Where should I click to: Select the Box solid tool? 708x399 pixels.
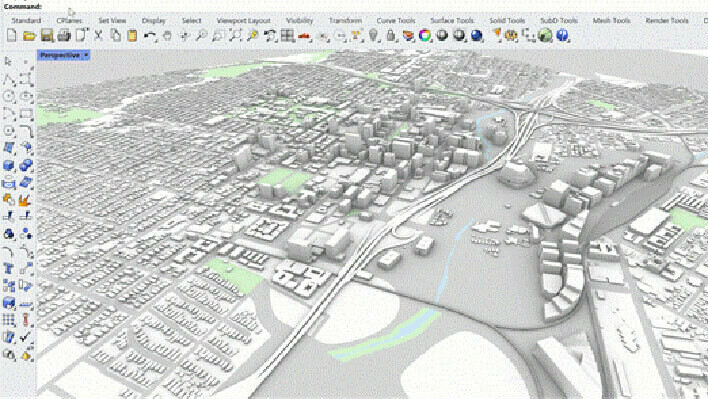(9, 165)
